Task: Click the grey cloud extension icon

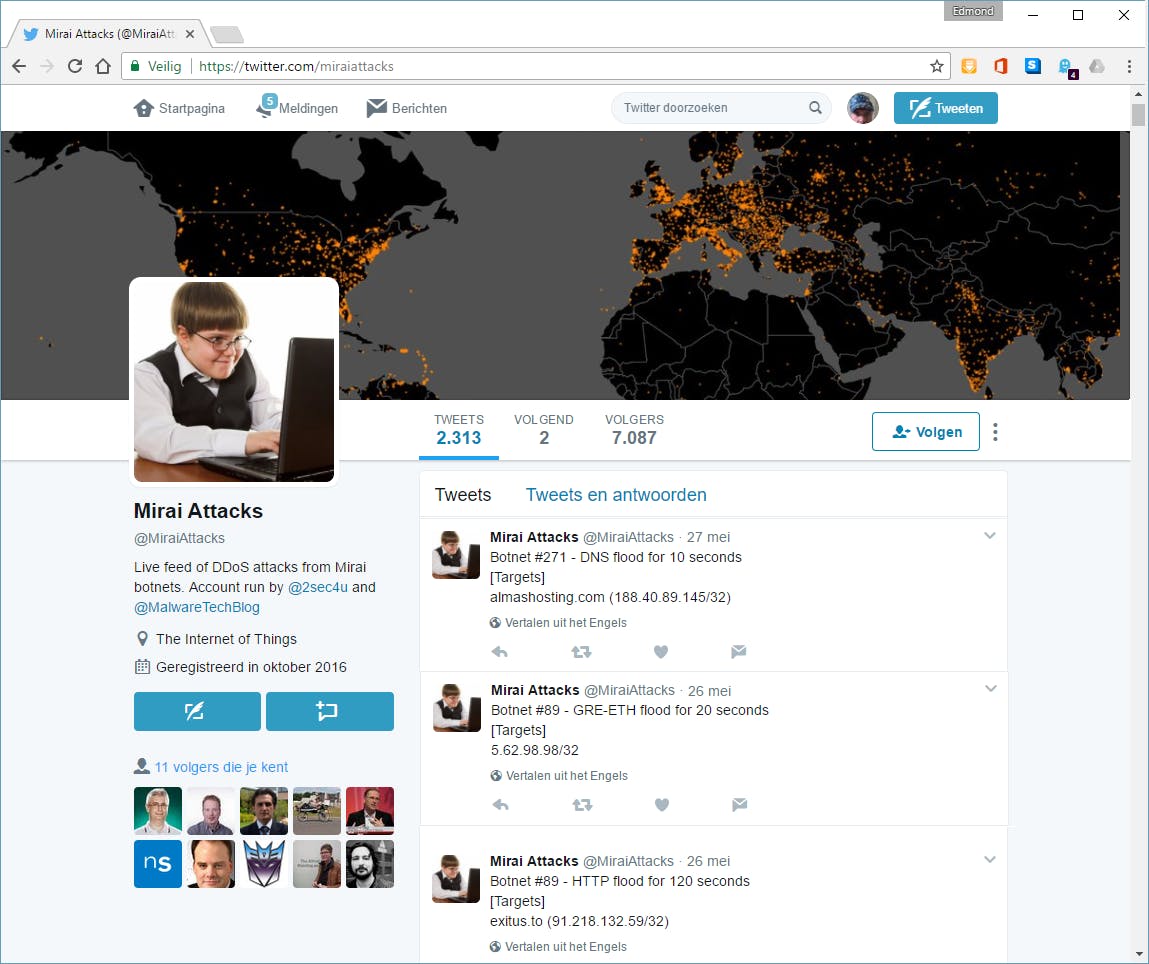Action: tap(1096, 66)
